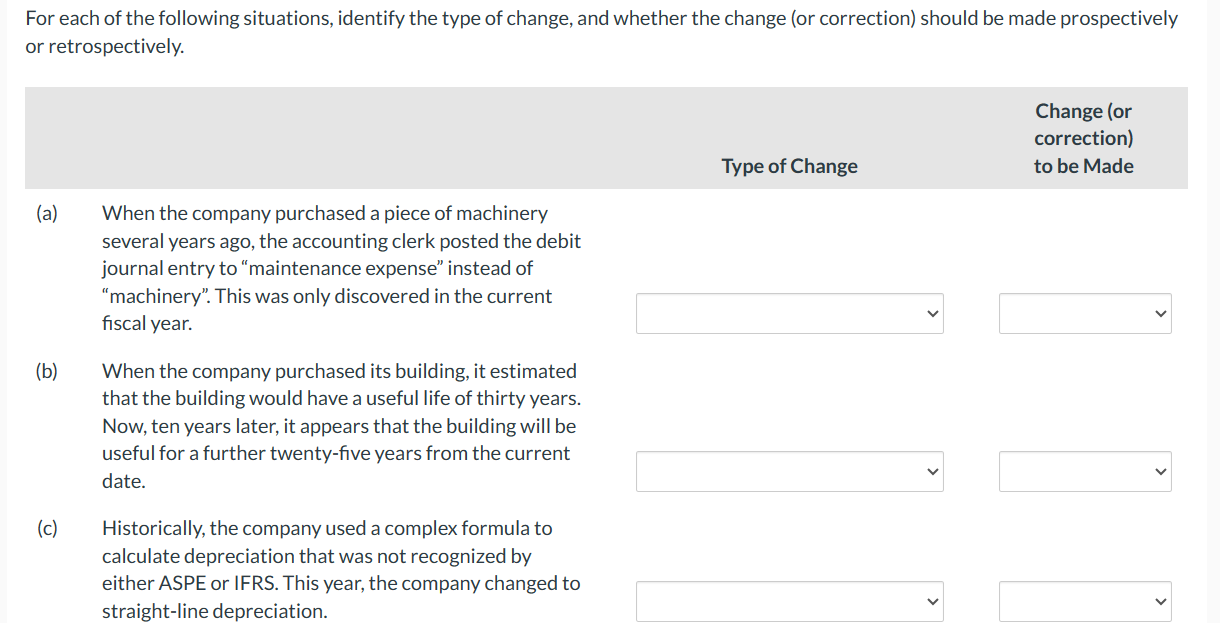Open the Type of Change dropdown for situation (a)

tap(789, 313)
